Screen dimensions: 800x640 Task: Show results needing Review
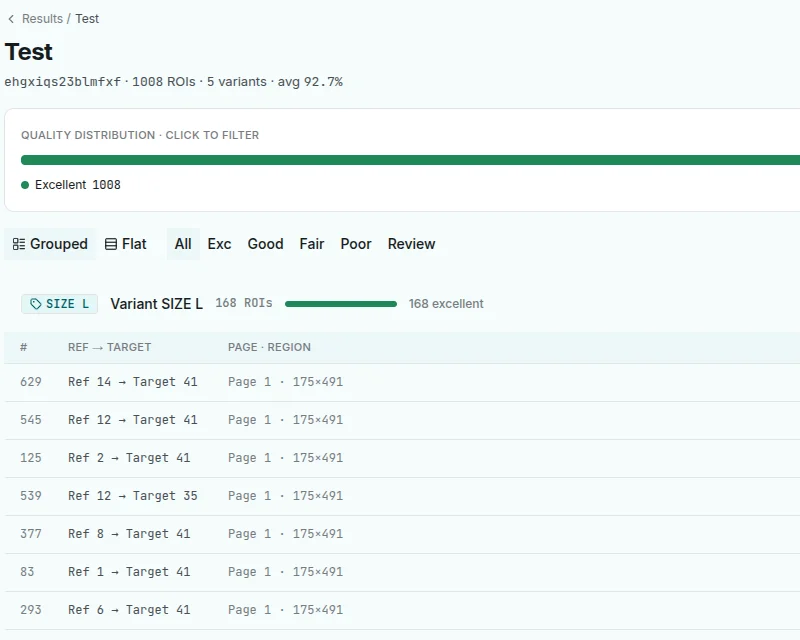click(411, 244)
